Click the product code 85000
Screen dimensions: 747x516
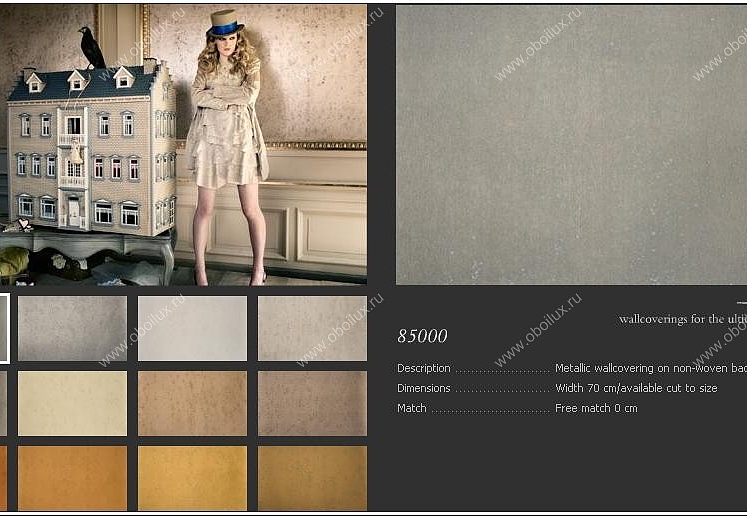click(x=422, y=336)
